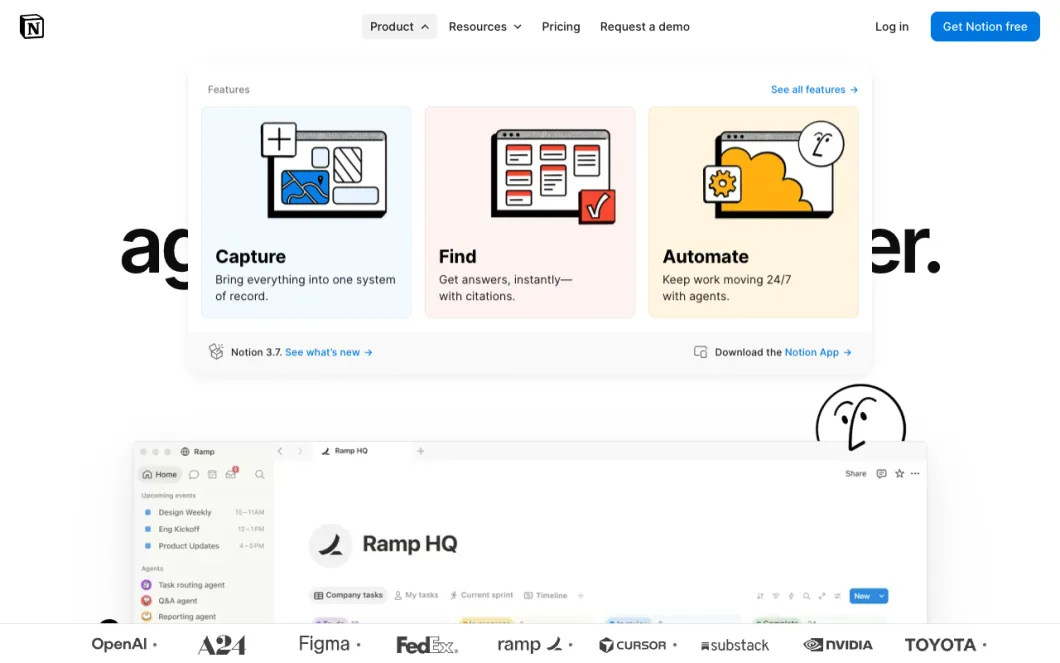Click the Ramp HQ page icon
The height and width of the screenshot is (663, 1060).
331,545
